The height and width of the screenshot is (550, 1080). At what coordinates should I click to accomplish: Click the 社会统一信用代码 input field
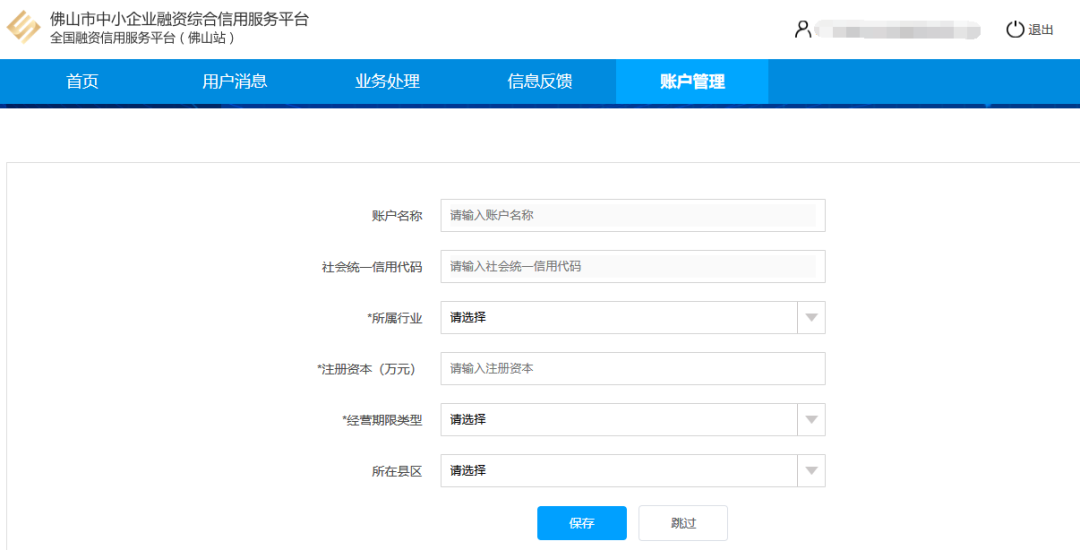pos(633,266)
